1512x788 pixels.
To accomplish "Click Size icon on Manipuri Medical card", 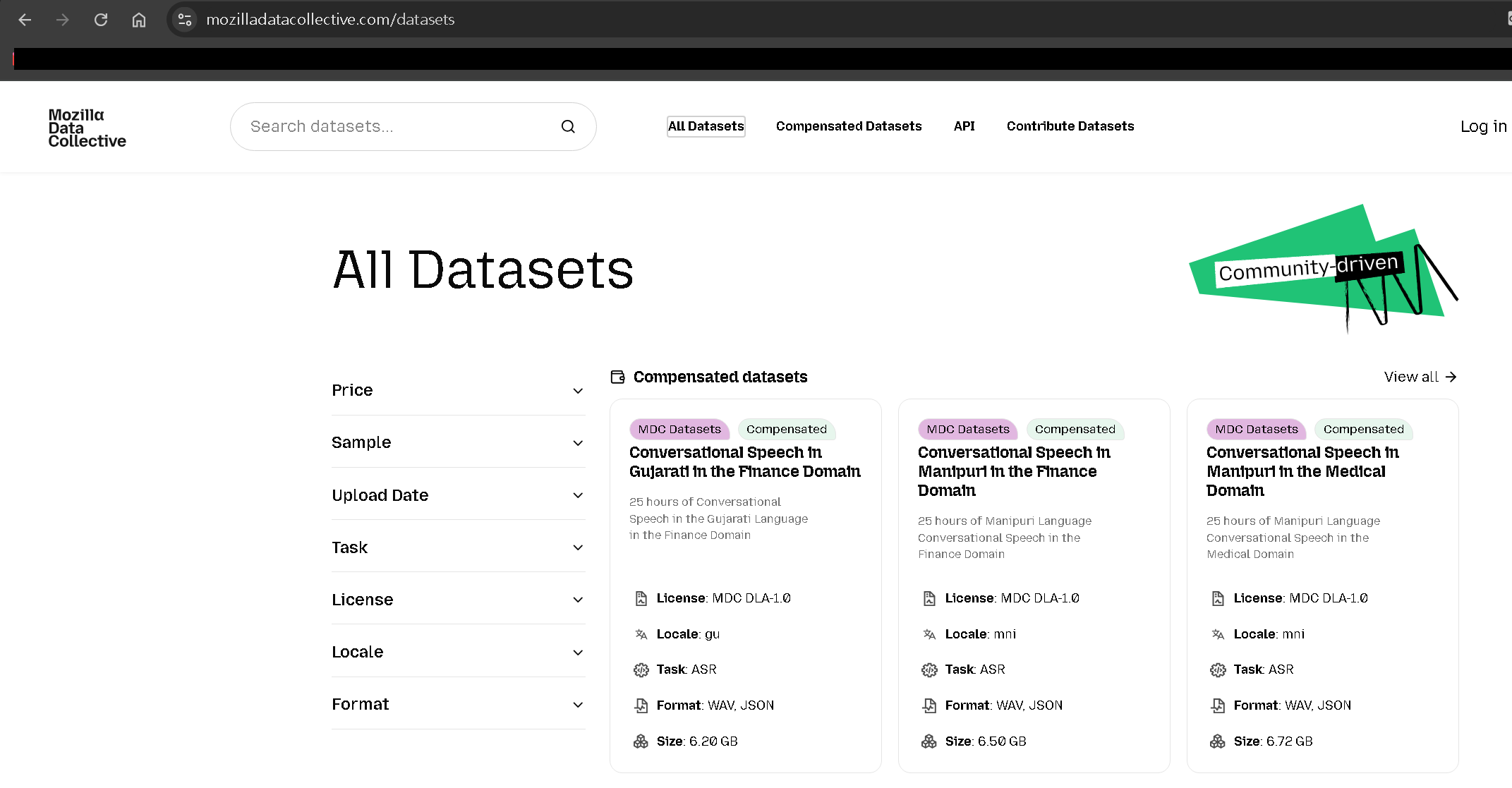I will [1218, 741].
